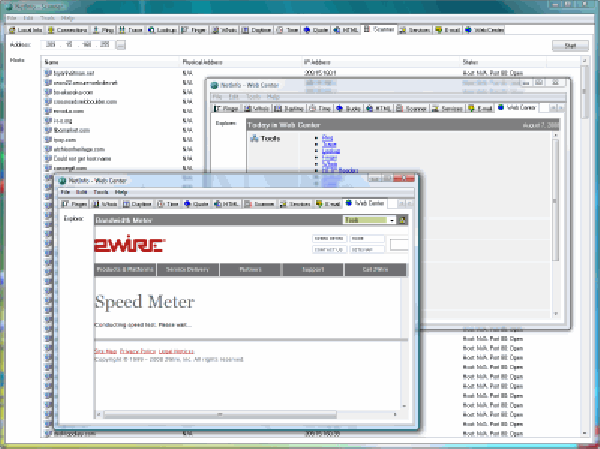The height and width of the screenshot is (449, 600).
Task: Click the first octet of the Address field
Action: 51,45
